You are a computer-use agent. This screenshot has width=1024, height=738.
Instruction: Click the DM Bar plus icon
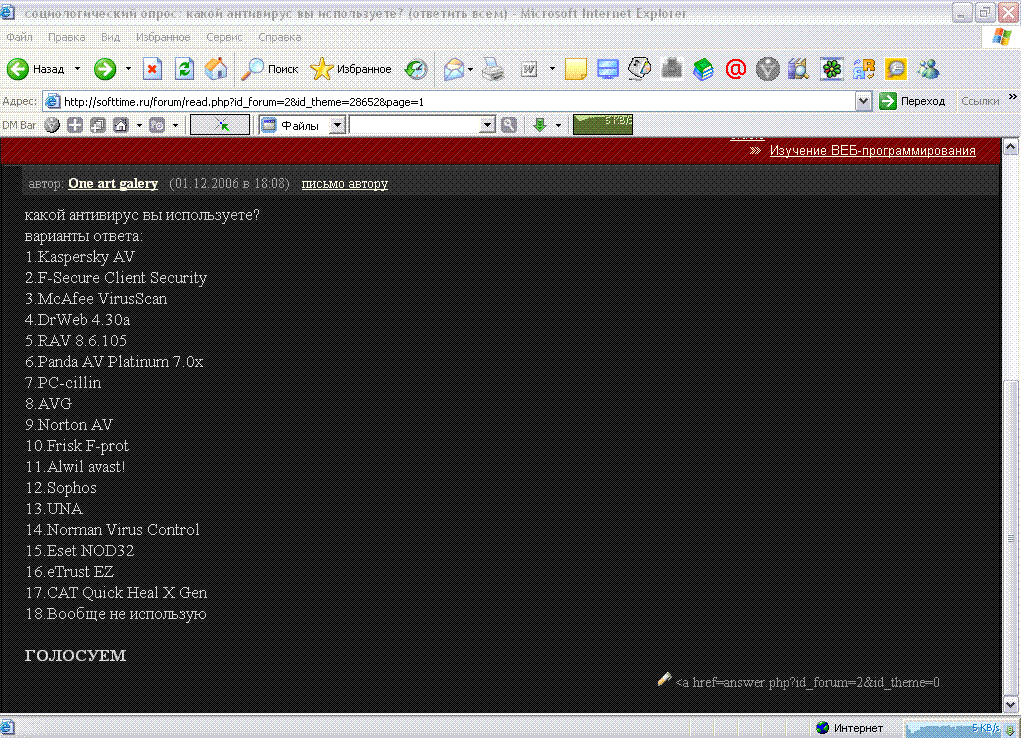pyautogui.click(x=75, y=125)
